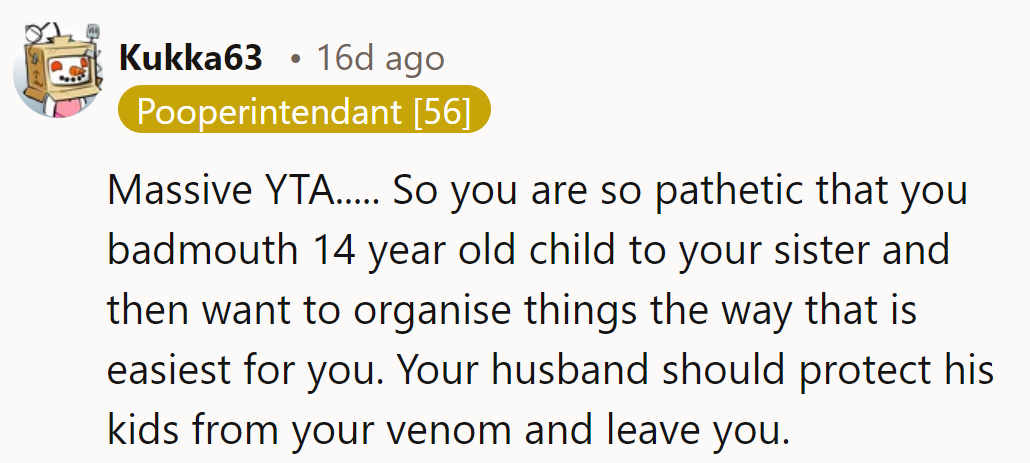Screen dimensions: 1030x463
Task: Click the dot separator before the timestamp
Action: (x=295, y=58)
